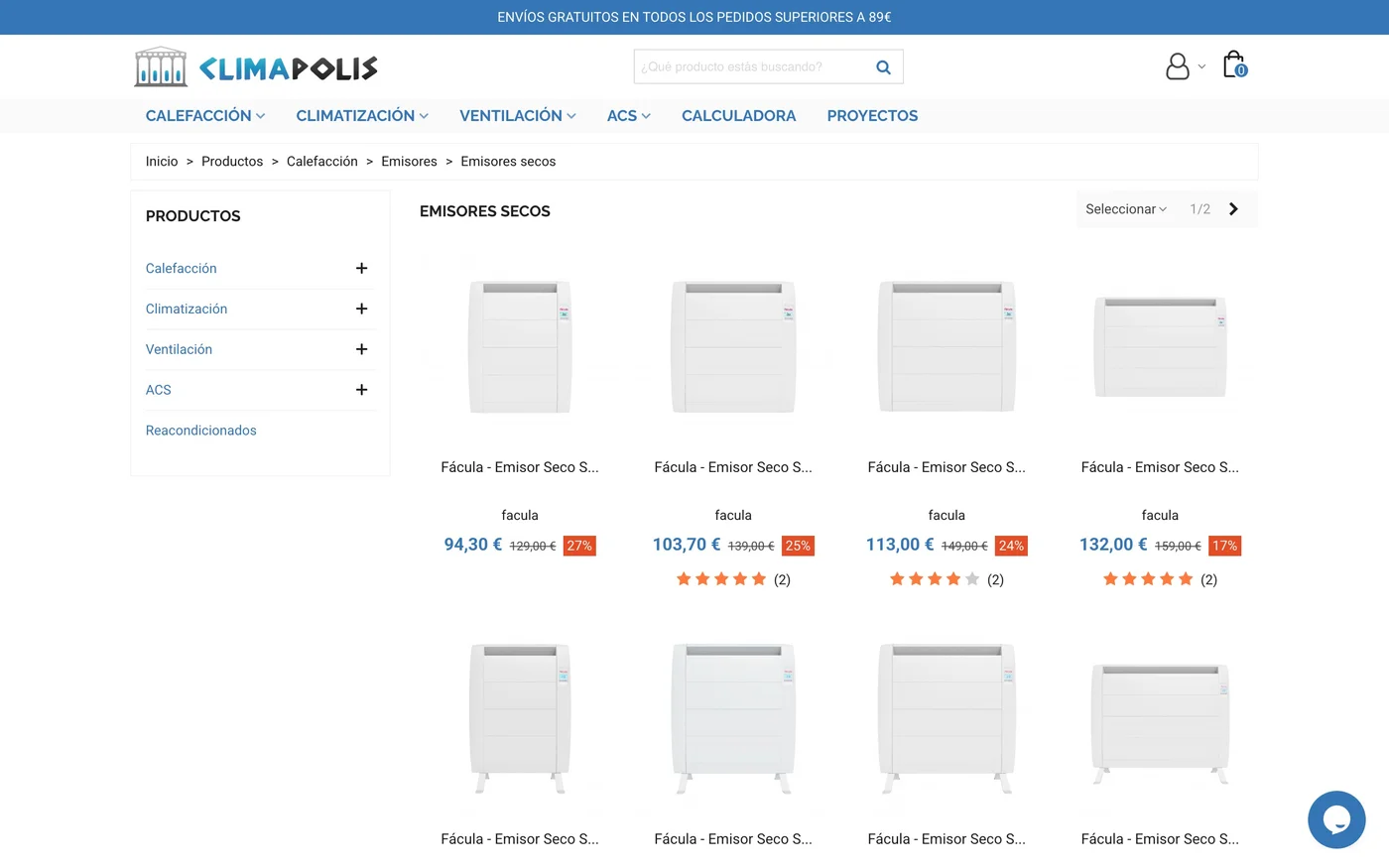Click the 103,70 € price

click(x=687, y=545)
